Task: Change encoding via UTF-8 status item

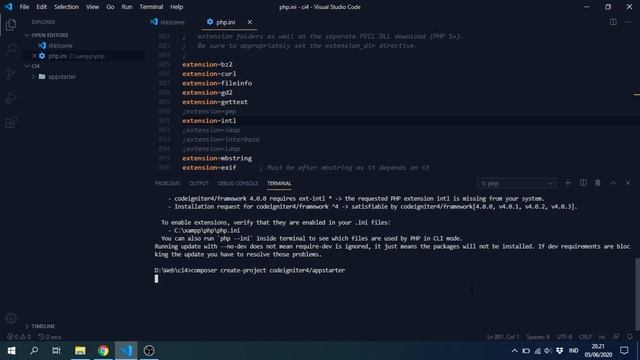Action: coord(564,337)
